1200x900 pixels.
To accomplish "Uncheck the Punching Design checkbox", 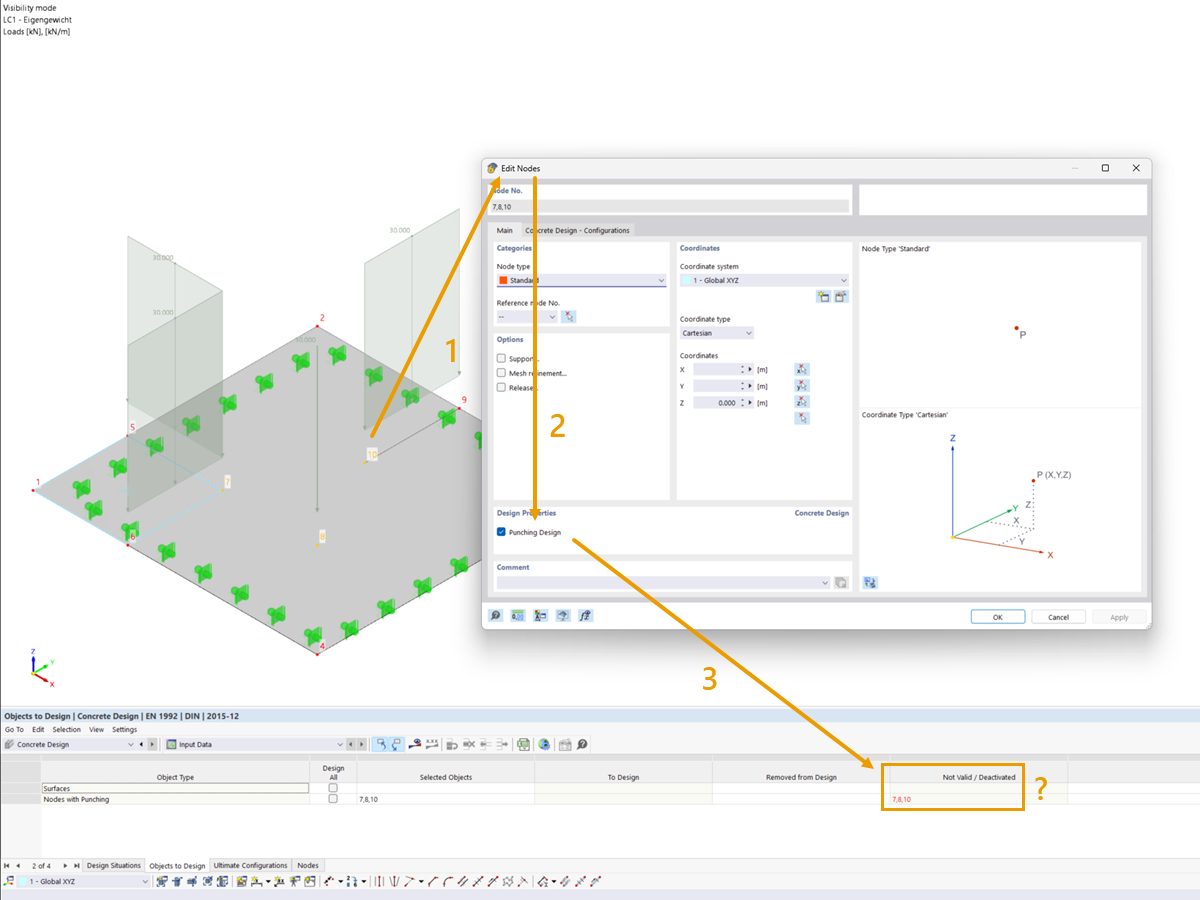I will tap(501, 532).
